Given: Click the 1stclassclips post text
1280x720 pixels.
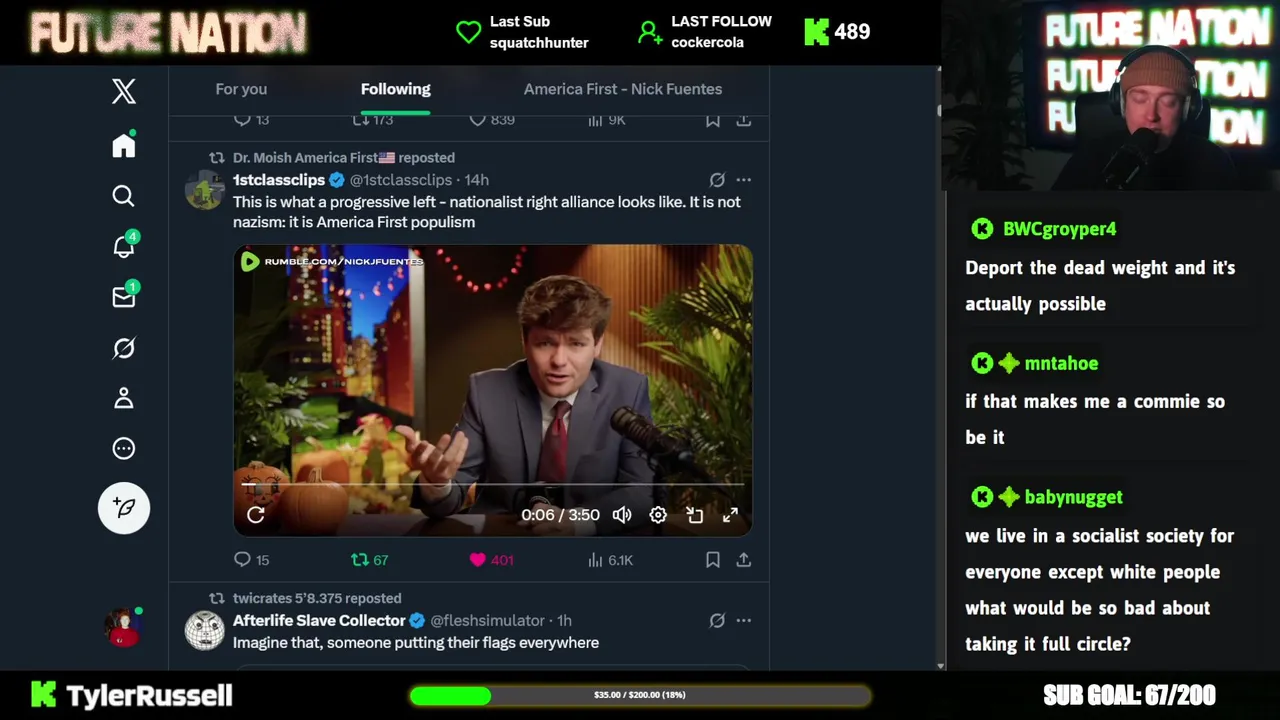Looking at the screenshot, I should pos(487,212).
